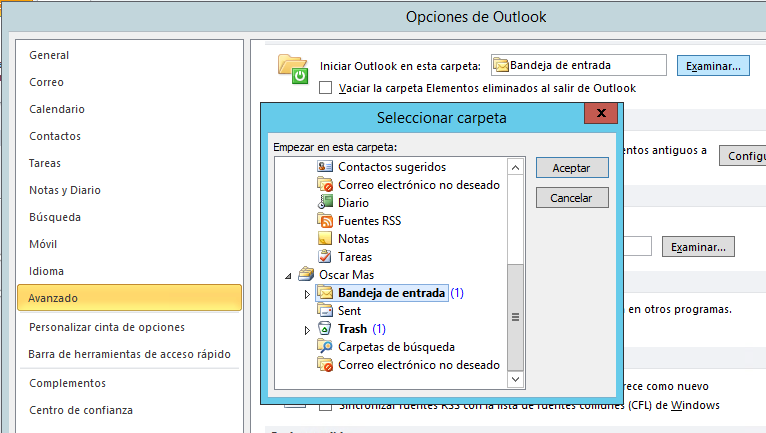Select the Búsqueda options category
This screenshot has height=433, width=766.
click(129, 217)
